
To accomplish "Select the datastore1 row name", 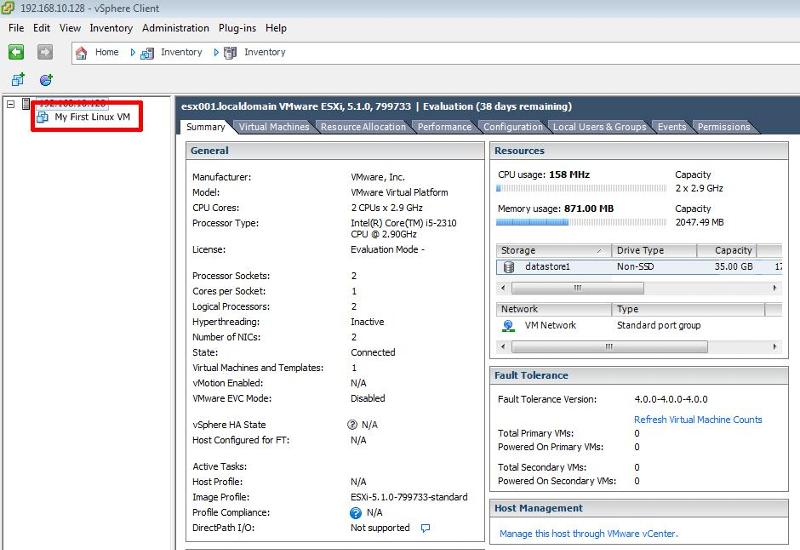I will (547, 267).
